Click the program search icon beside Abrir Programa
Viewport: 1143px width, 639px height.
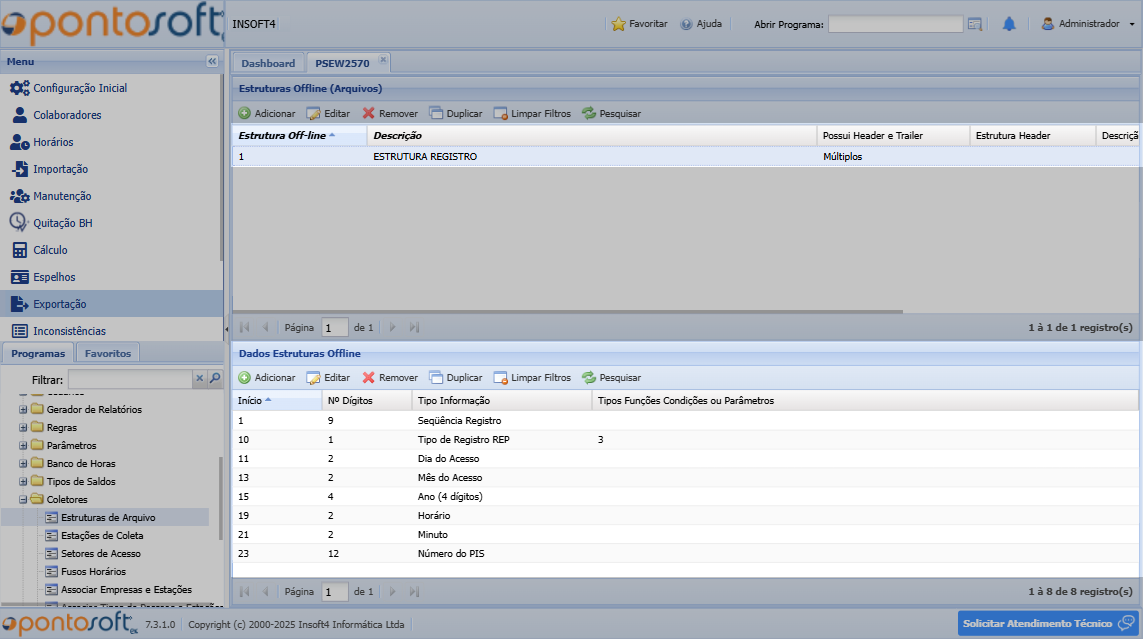coord(975,24)
